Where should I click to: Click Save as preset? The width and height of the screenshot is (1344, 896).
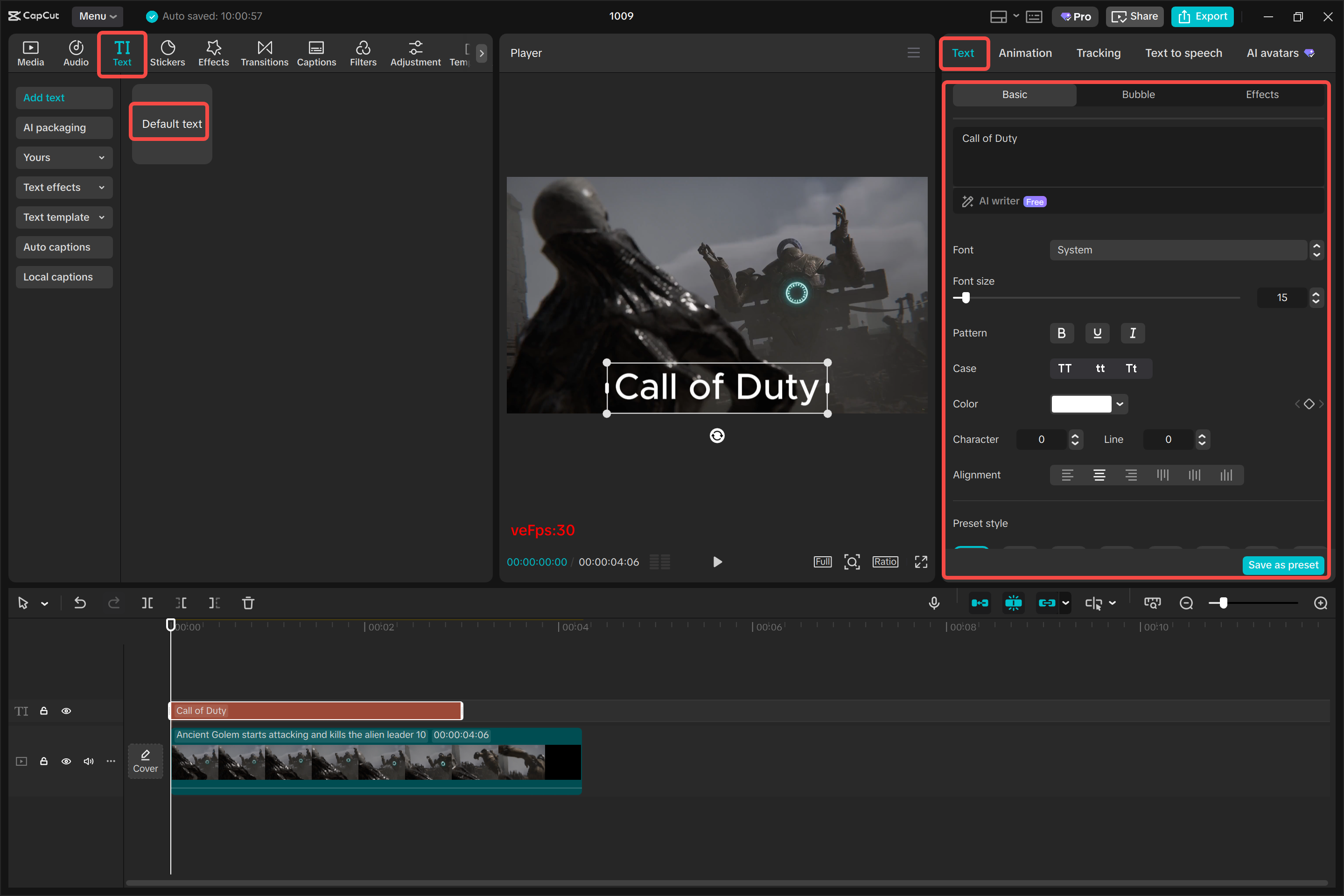(x=1283, y=565)
